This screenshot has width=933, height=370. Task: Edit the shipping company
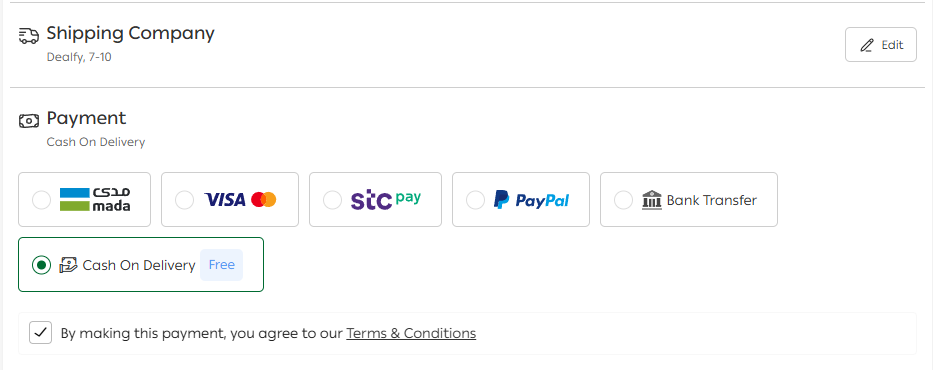tap(881, 45)
